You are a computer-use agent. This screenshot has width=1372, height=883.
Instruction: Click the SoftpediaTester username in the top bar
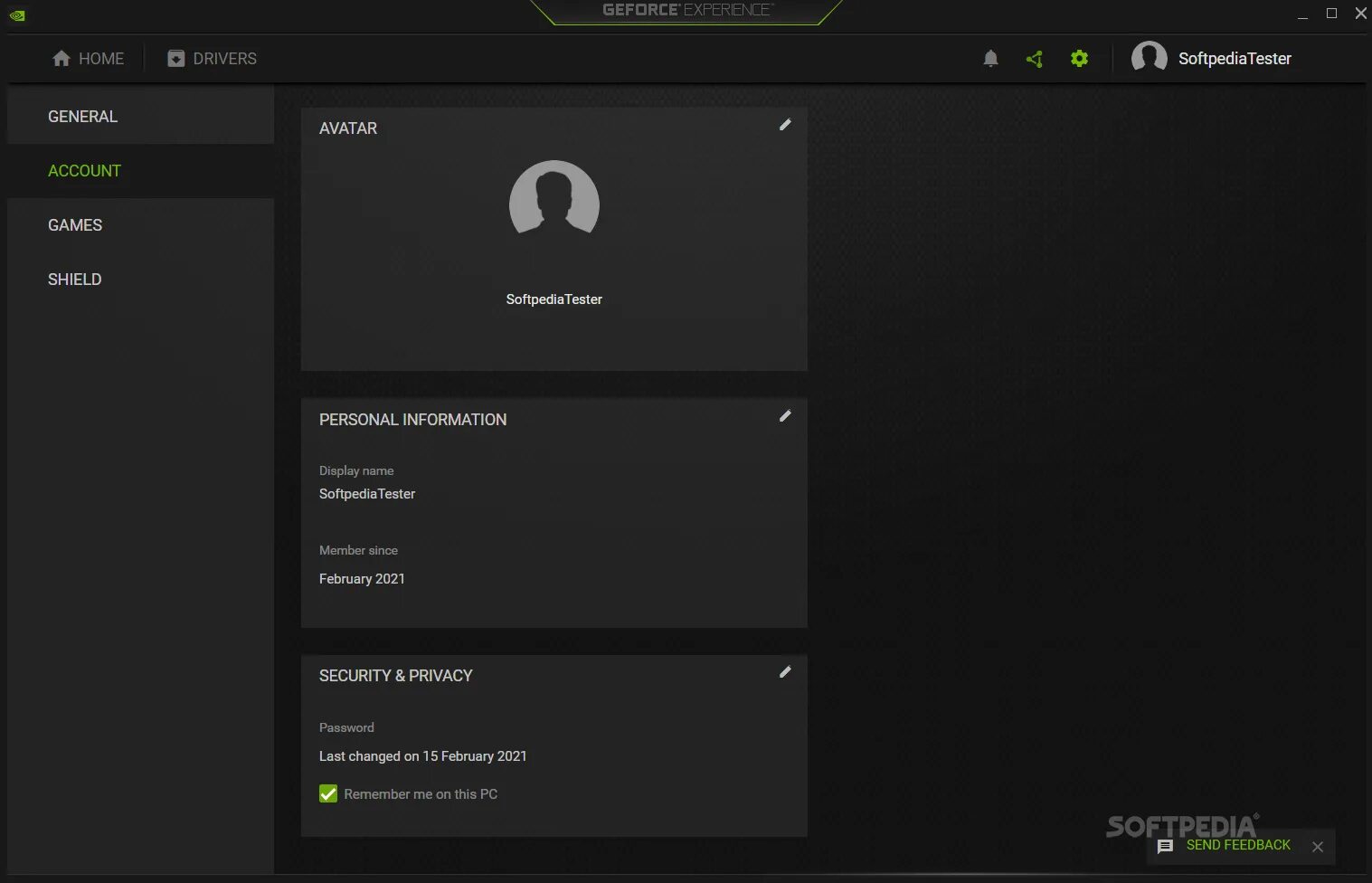click(x=1235, y=59)
